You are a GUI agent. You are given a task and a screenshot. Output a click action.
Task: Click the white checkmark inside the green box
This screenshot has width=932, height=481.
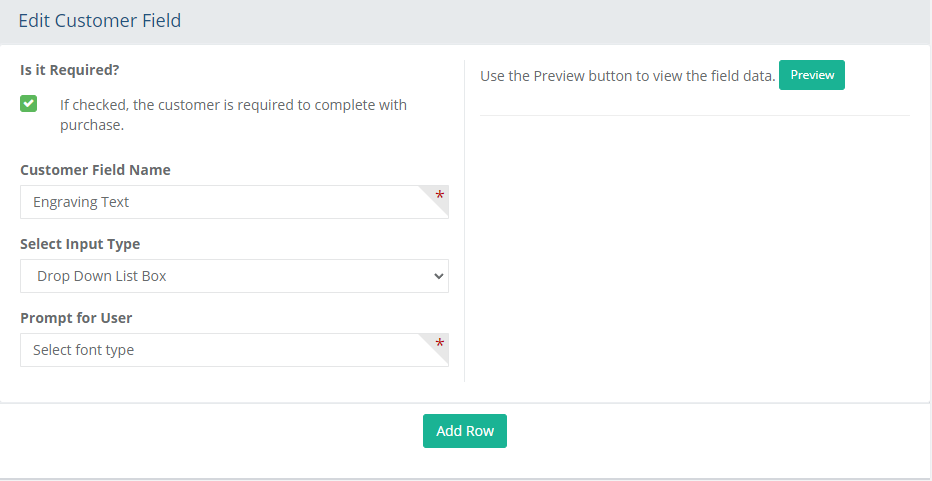click(x=29, y=103)
